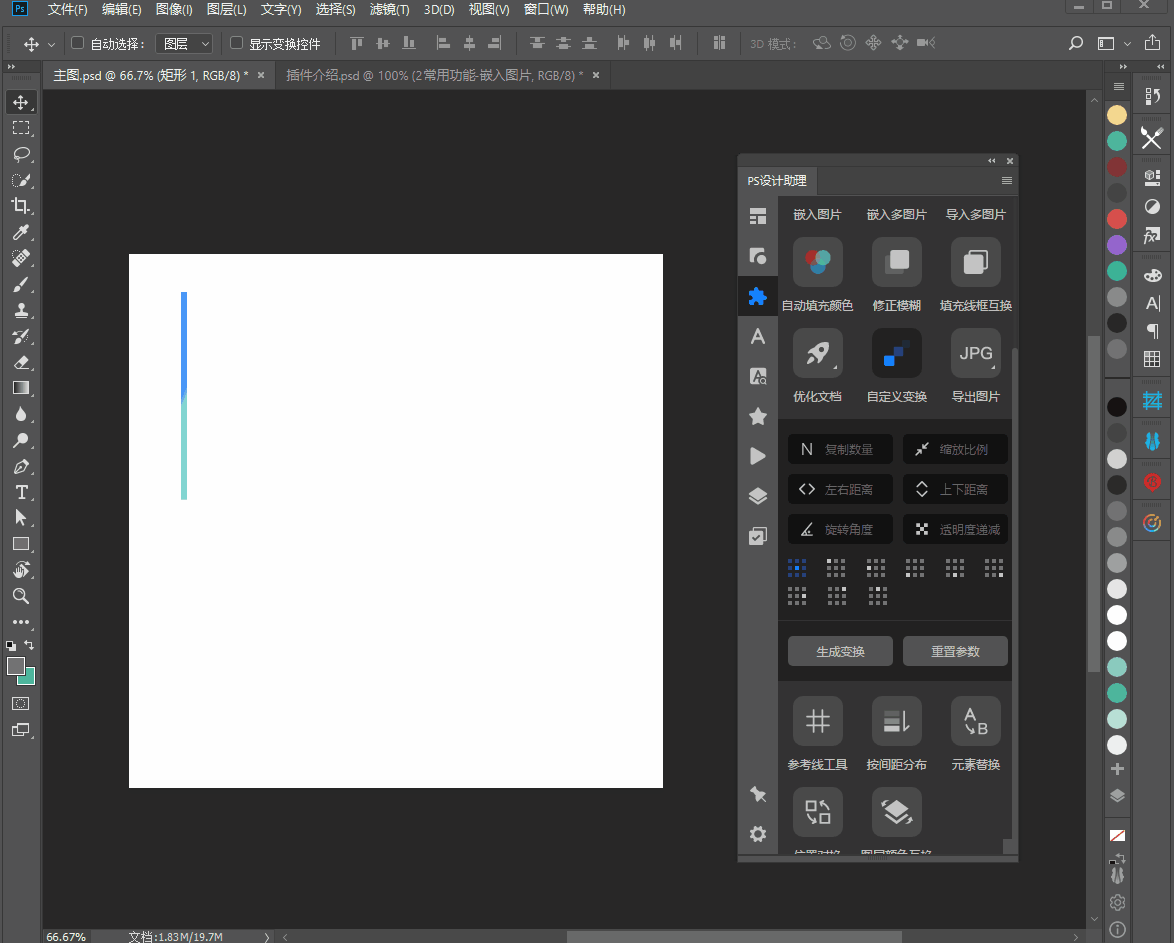Select the Rectangular Marquee tool
This screenshot has width=1174, height=943.
21,128
